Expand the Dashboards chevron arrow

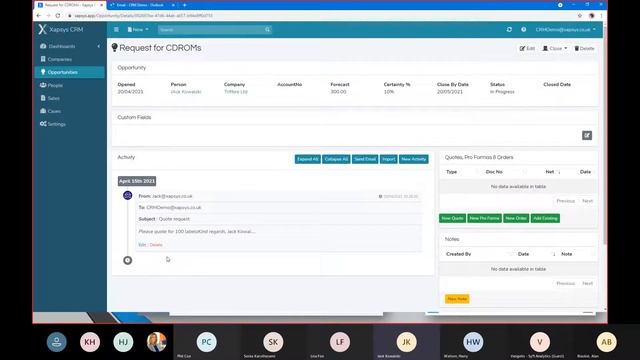tap(98, 46)
